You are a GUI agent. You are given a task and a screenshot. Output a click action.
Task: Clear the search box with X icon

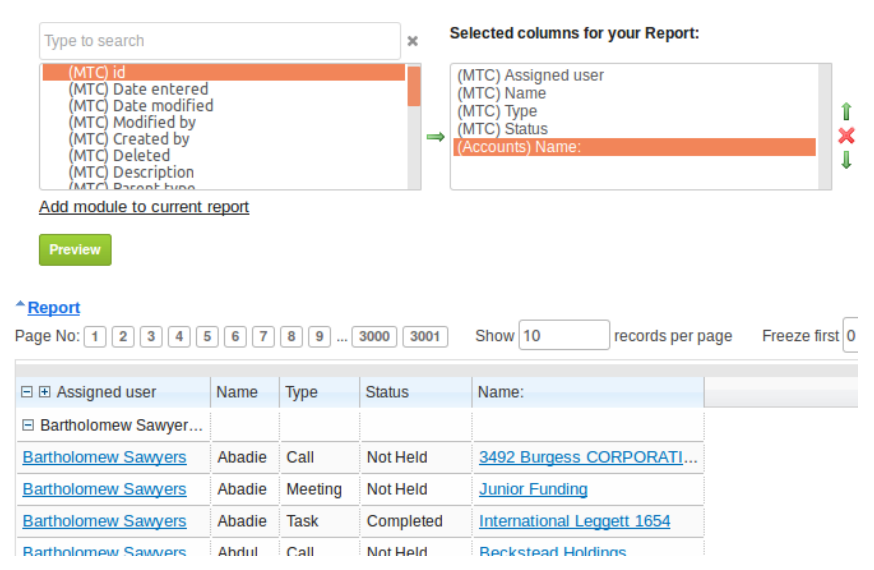coord(412,41)
